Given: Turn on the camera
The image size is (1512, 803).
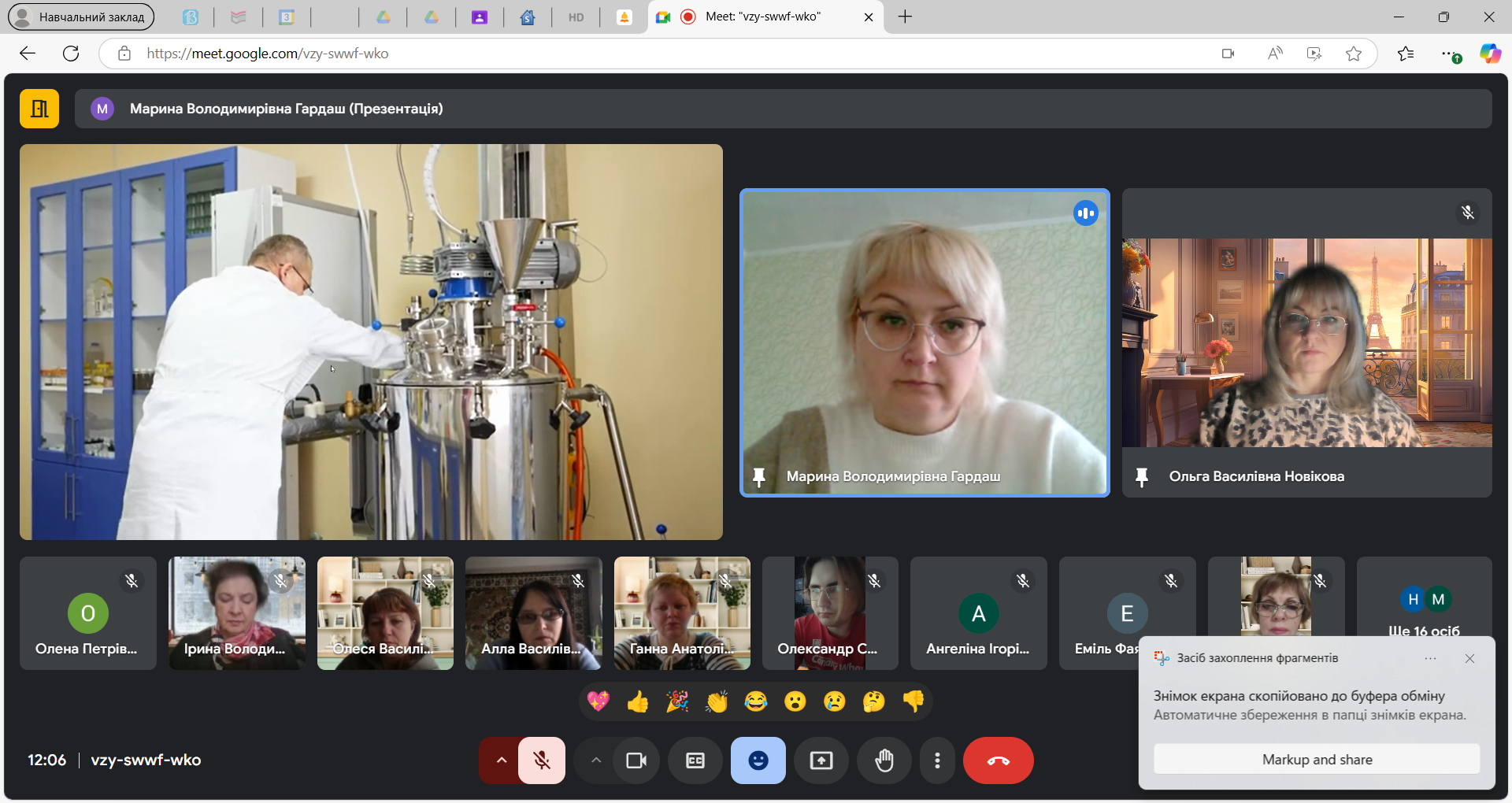Looking at the screenshot, I should coord(636,760).
